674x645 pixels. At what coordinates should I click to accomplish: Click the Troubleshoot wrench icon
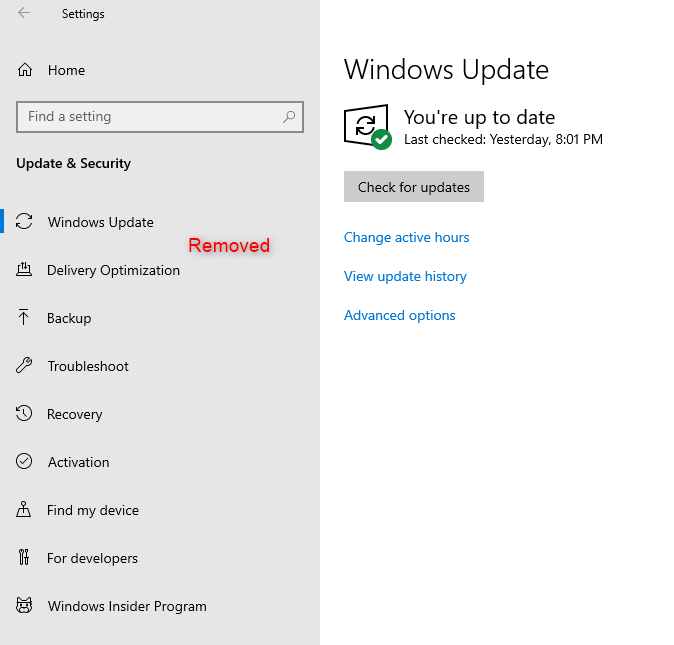coord(24,365)
